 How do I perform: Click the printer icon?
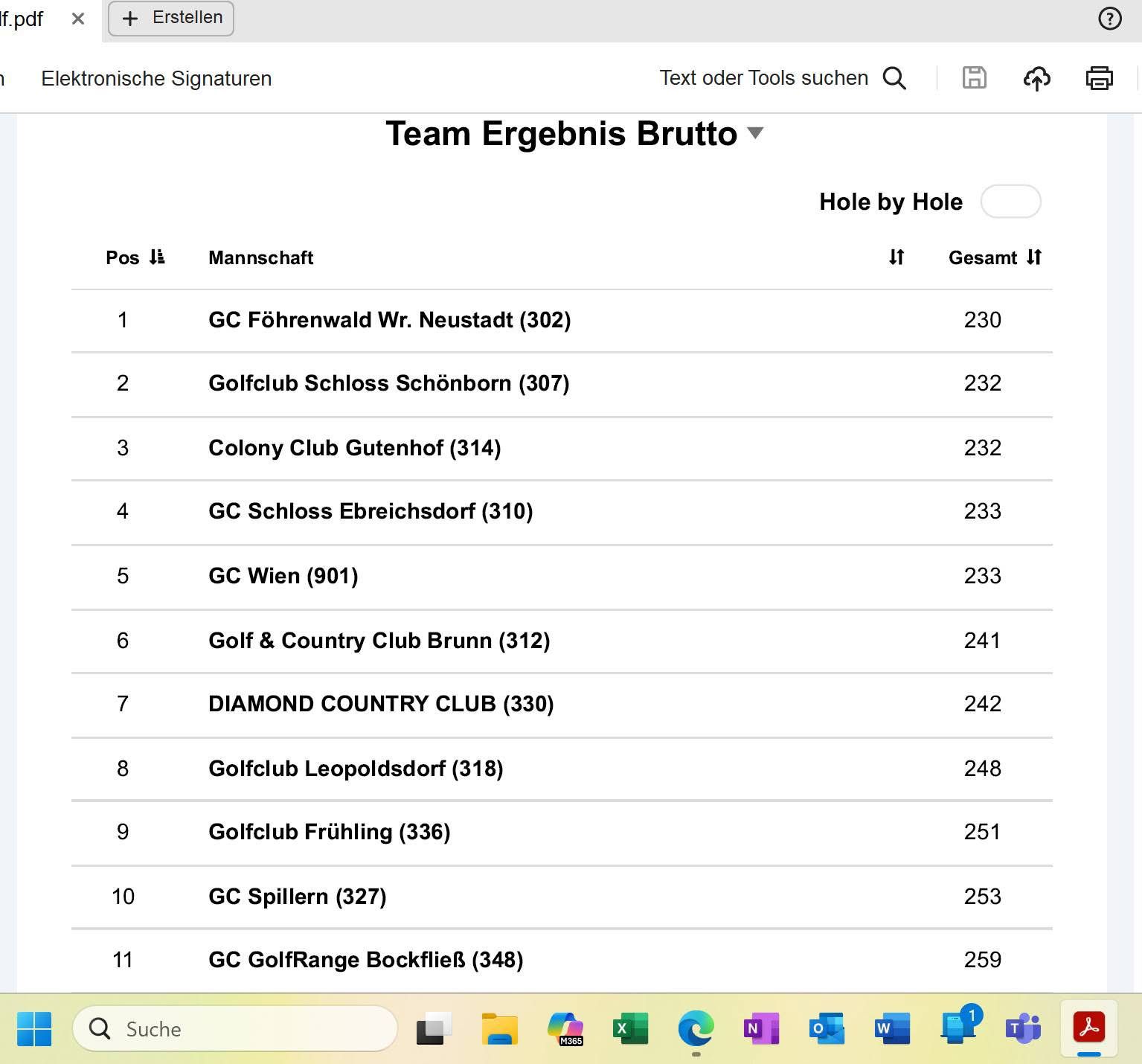(1099, 78)
